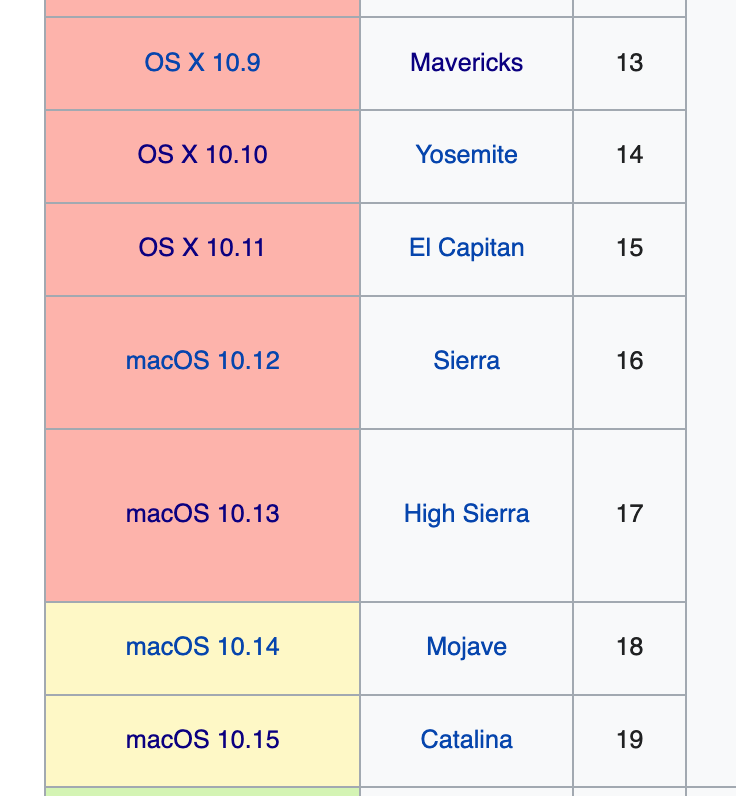Click the number 17 cell
This screenshot has width=736, height=796.
(x=629, y=514)
